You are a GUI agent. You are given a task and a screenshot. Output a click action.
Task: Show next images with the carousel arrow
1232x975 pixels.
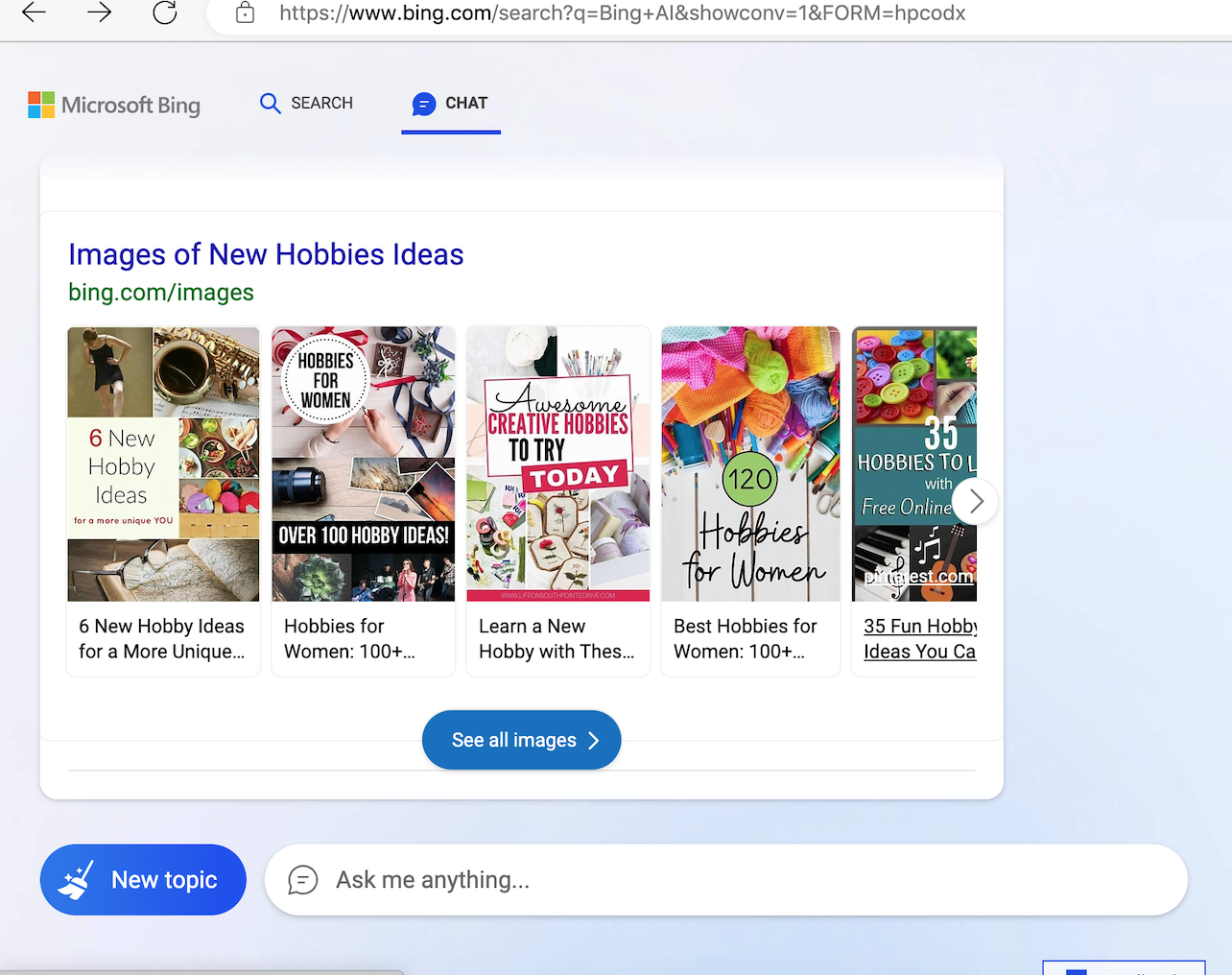click(x=976, y=501)
